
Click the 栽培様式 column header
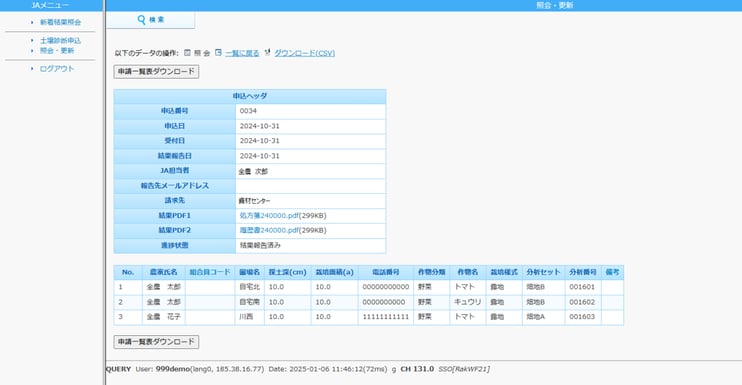click(x=504, y=272)
